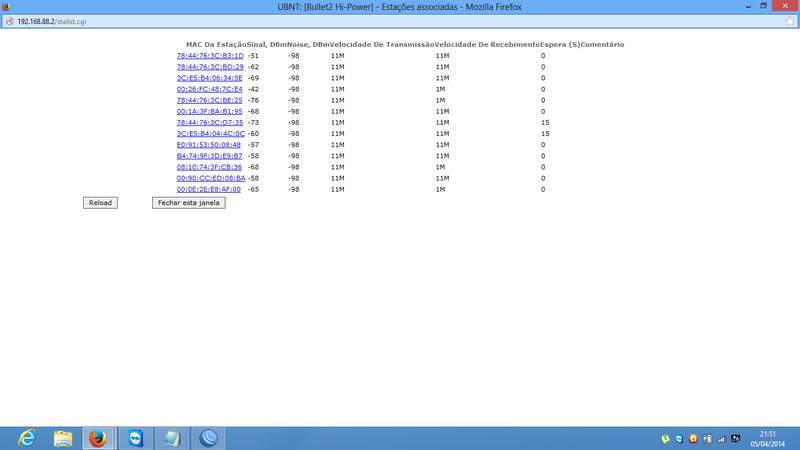Select the -73 signal value

(x=253, y=122)
